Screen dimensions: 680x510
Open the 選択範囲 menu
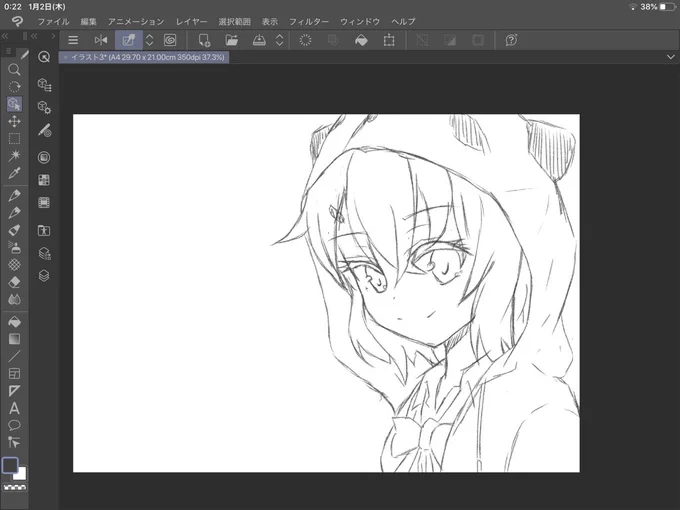(x=234, y=22)
